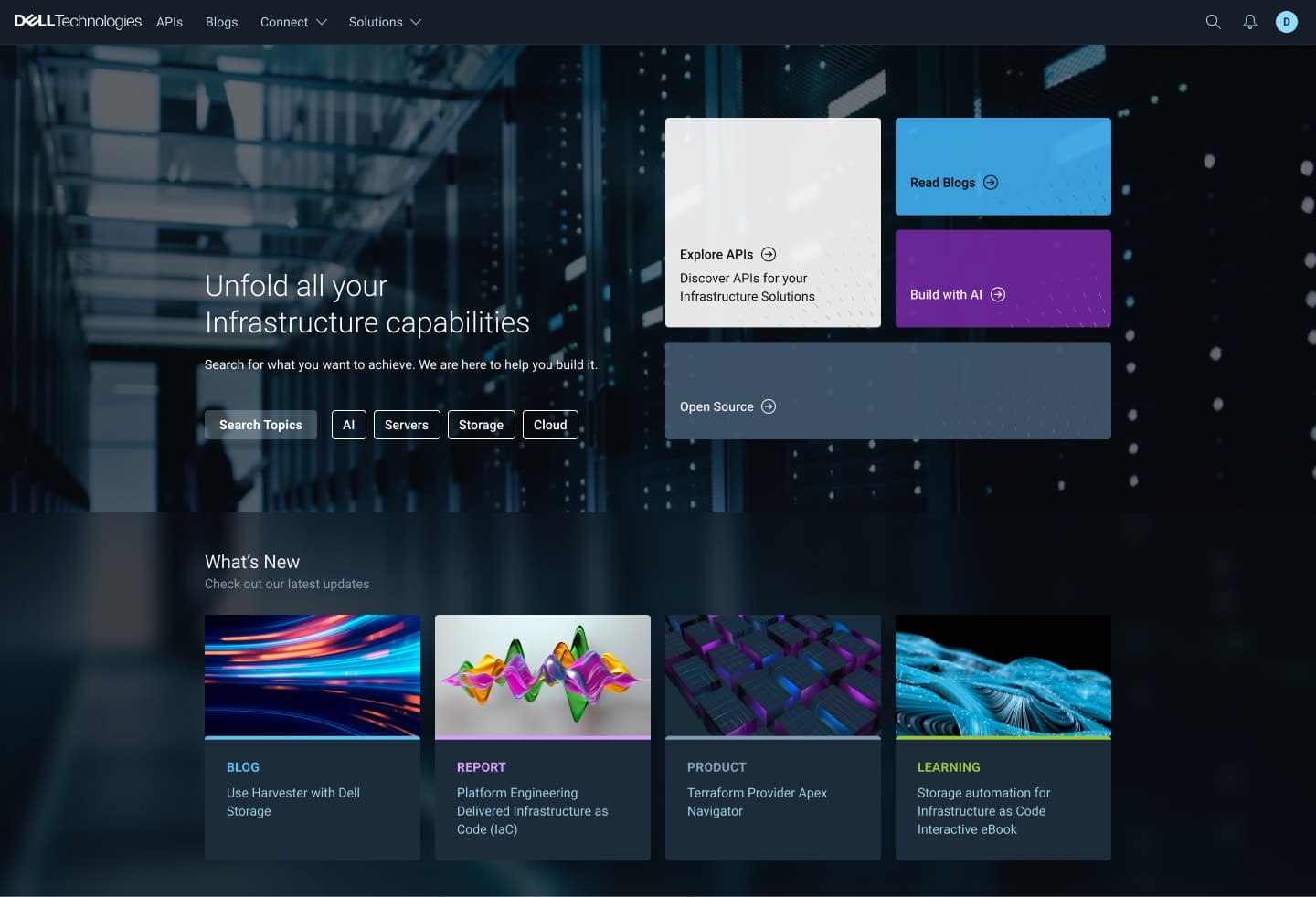The height and width of the screenshot is (897, 1316).
Task: Open "Storage automation for Infrastructure as Code" eBook
Action: click(983, 811)
